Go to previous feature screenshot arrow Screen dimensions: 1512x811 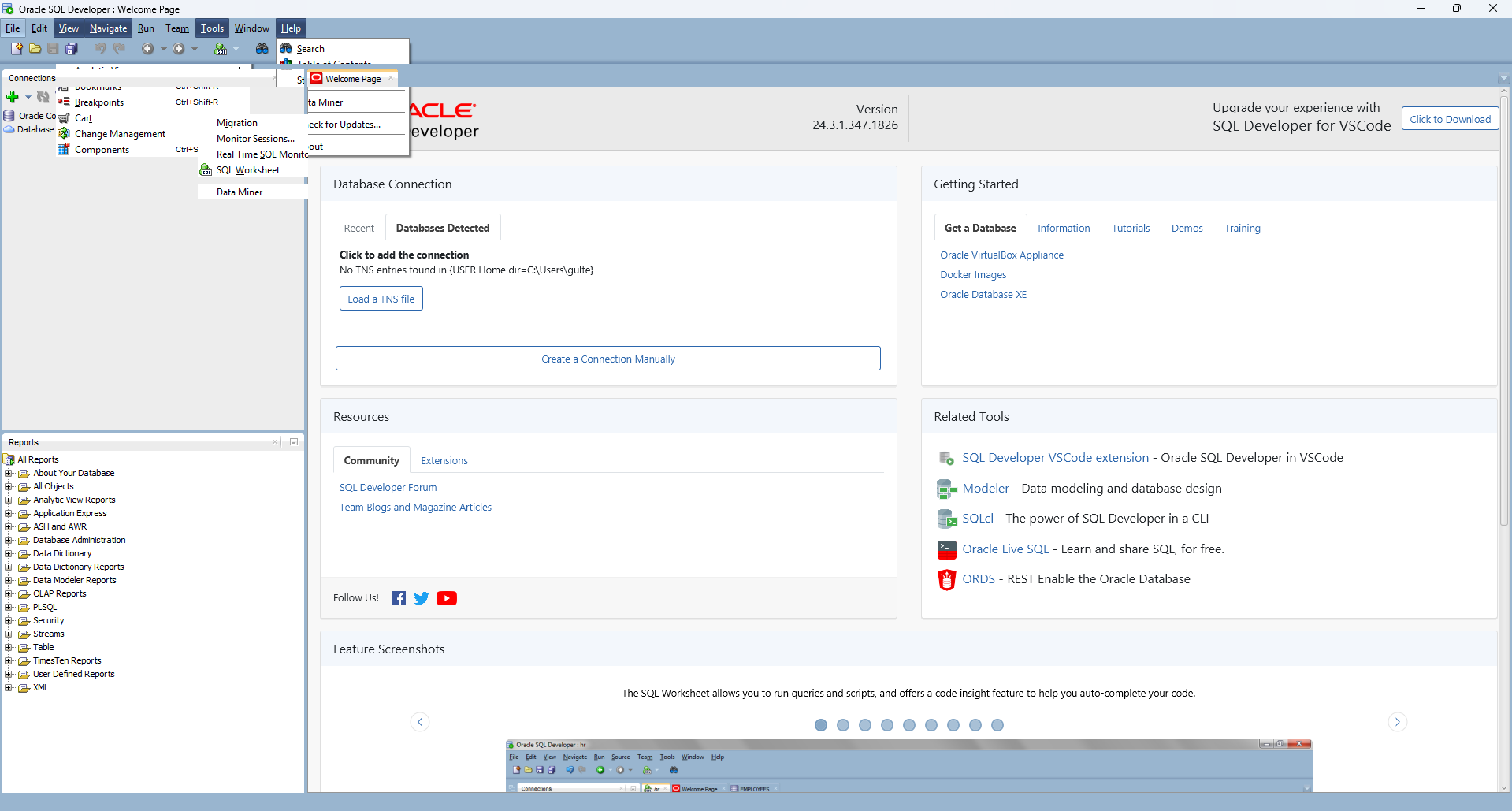pyautogui.click(x=420, y=722)
